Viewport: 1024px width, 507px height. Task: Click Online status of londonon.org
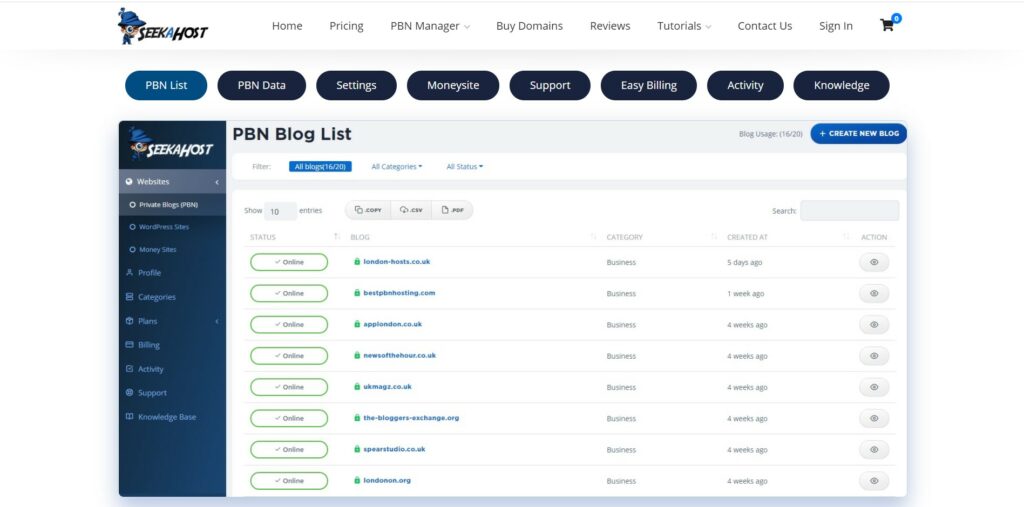click(x=289, y=481)
